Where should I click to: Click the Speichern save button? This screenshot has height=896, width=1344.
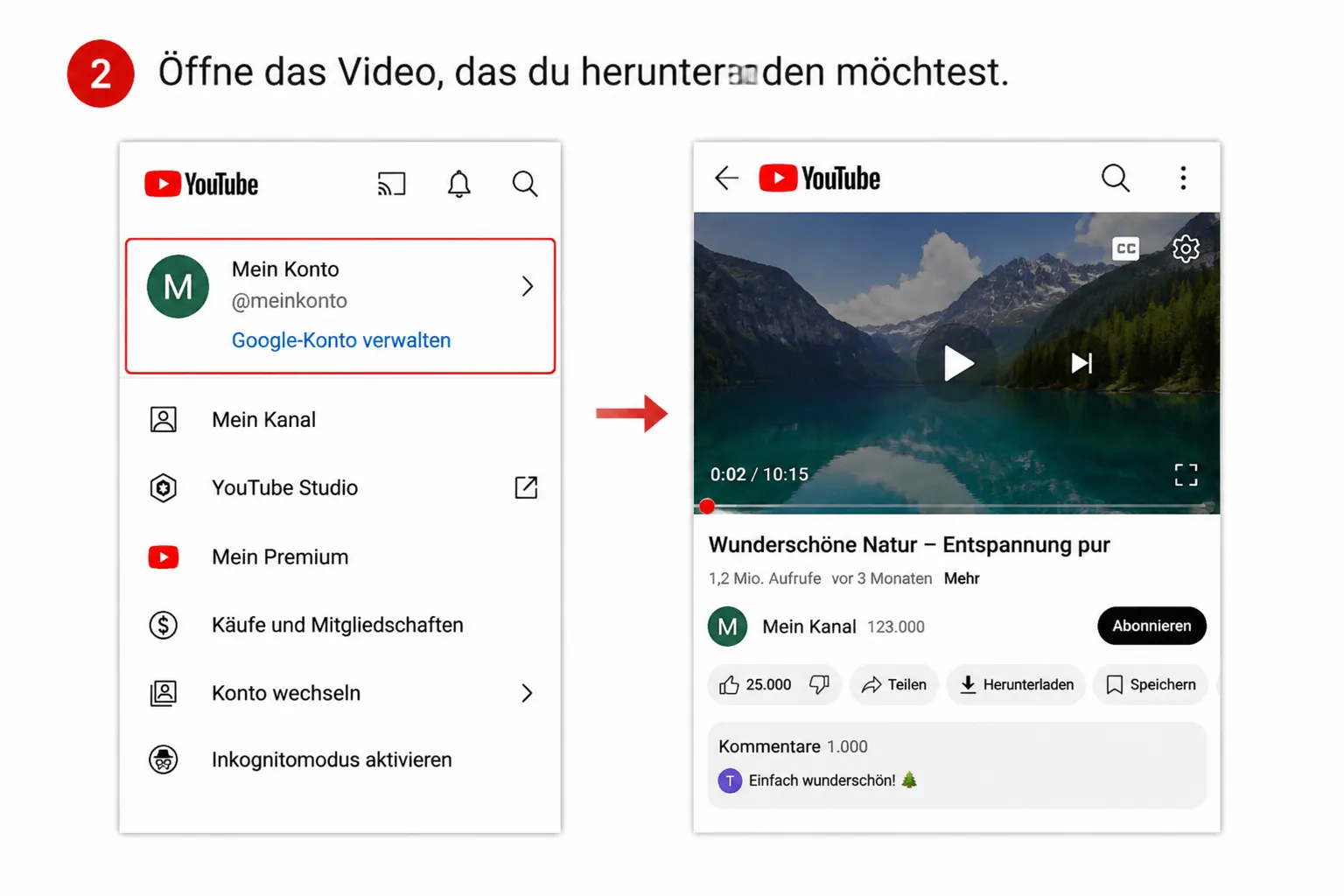coord(1151,685)
